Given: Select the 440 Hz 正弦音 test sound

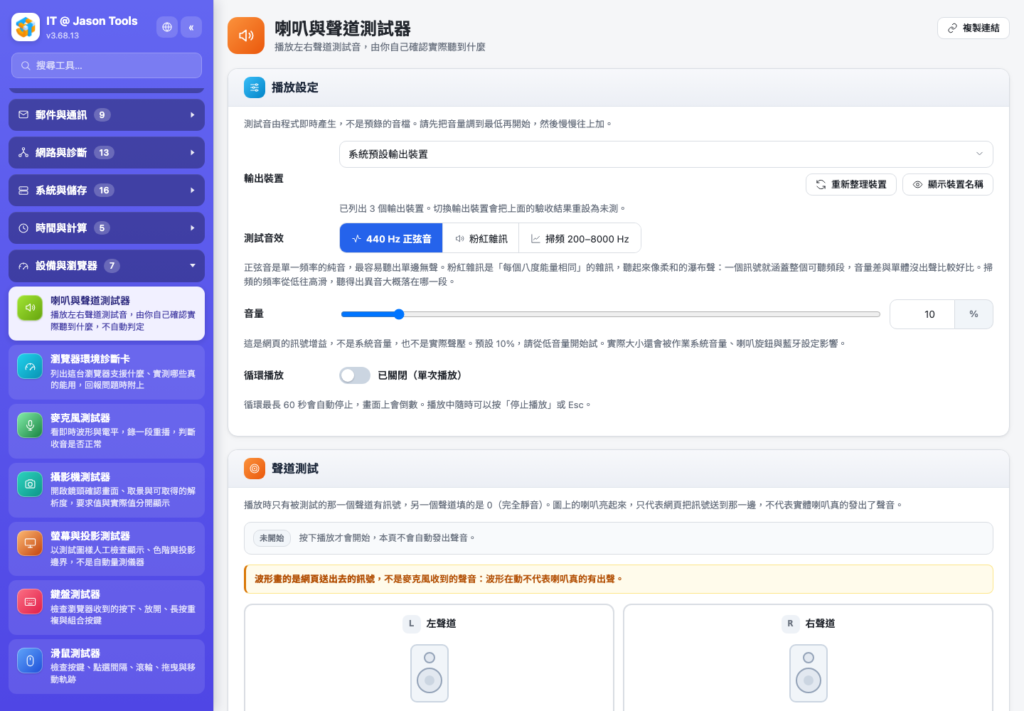Looking at the screenshot, I should 391,238.
